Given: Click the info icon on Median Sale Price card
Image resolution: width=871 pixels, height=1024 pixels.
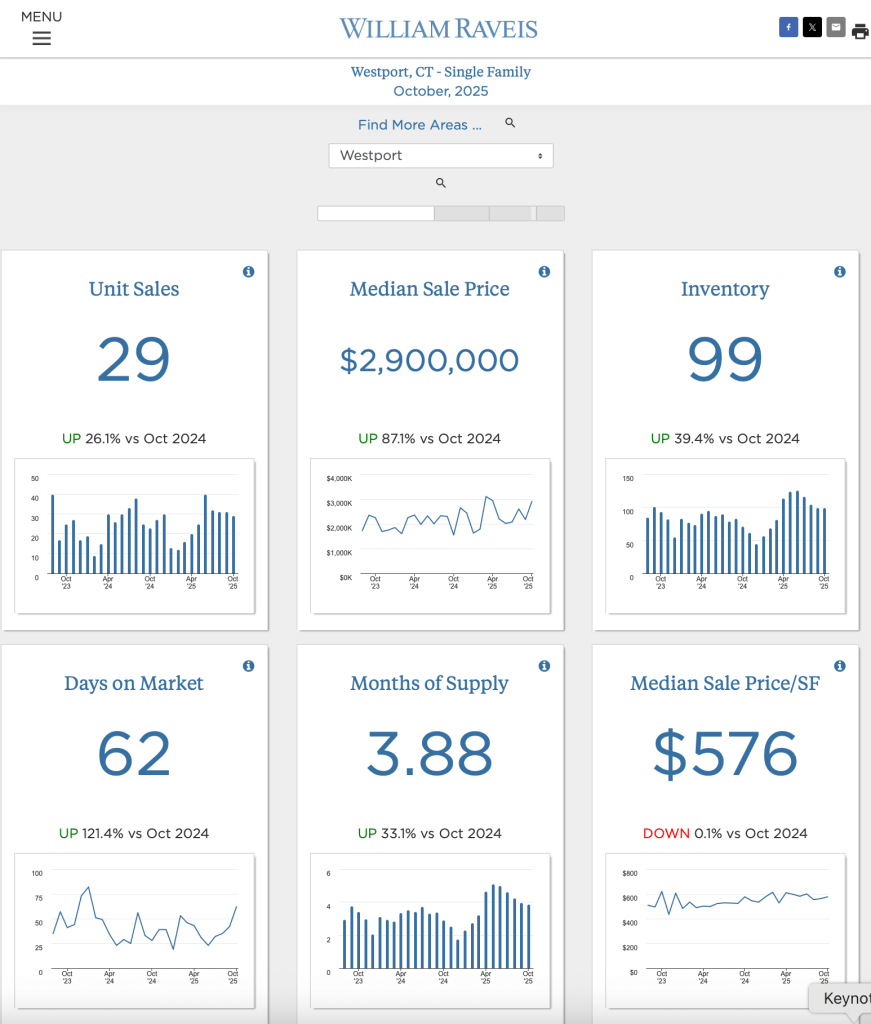Looking at the screenshot, I should coord(544,272).
